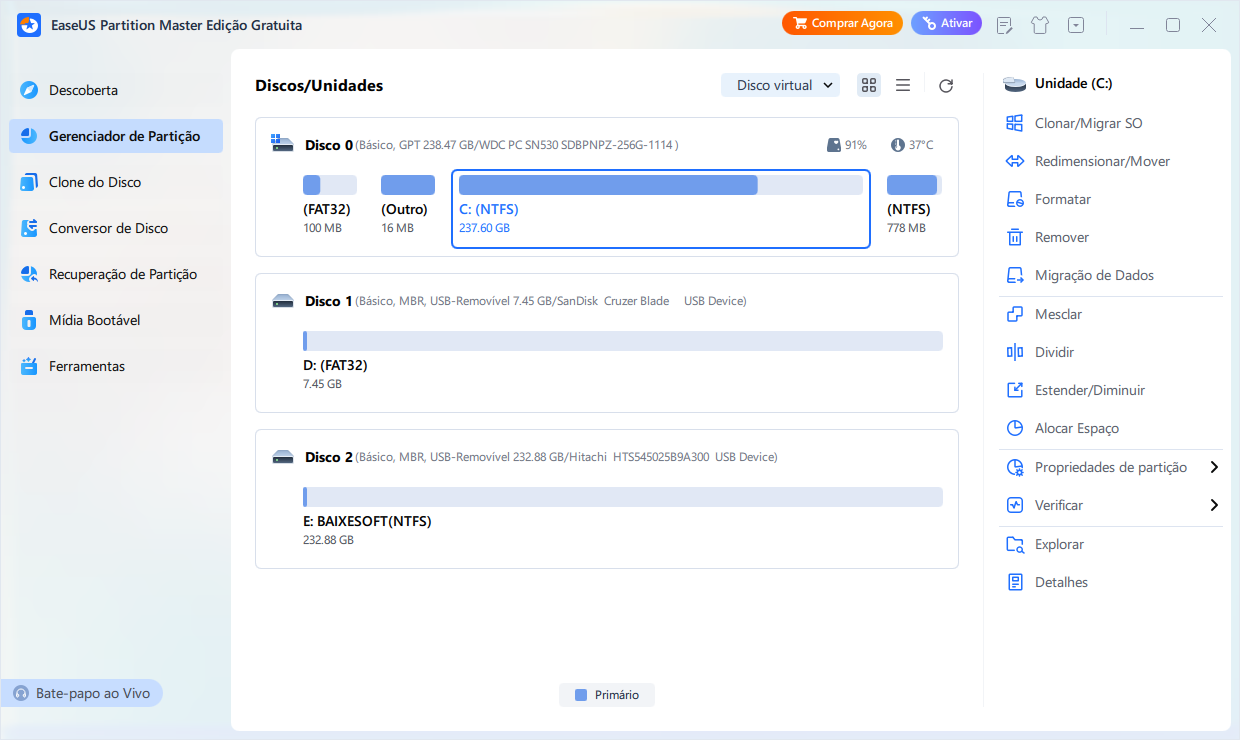The height and width of the screenshot is (740, 1240).
Task: Switch to grid view of disks
Action: [x=869, y=85]
